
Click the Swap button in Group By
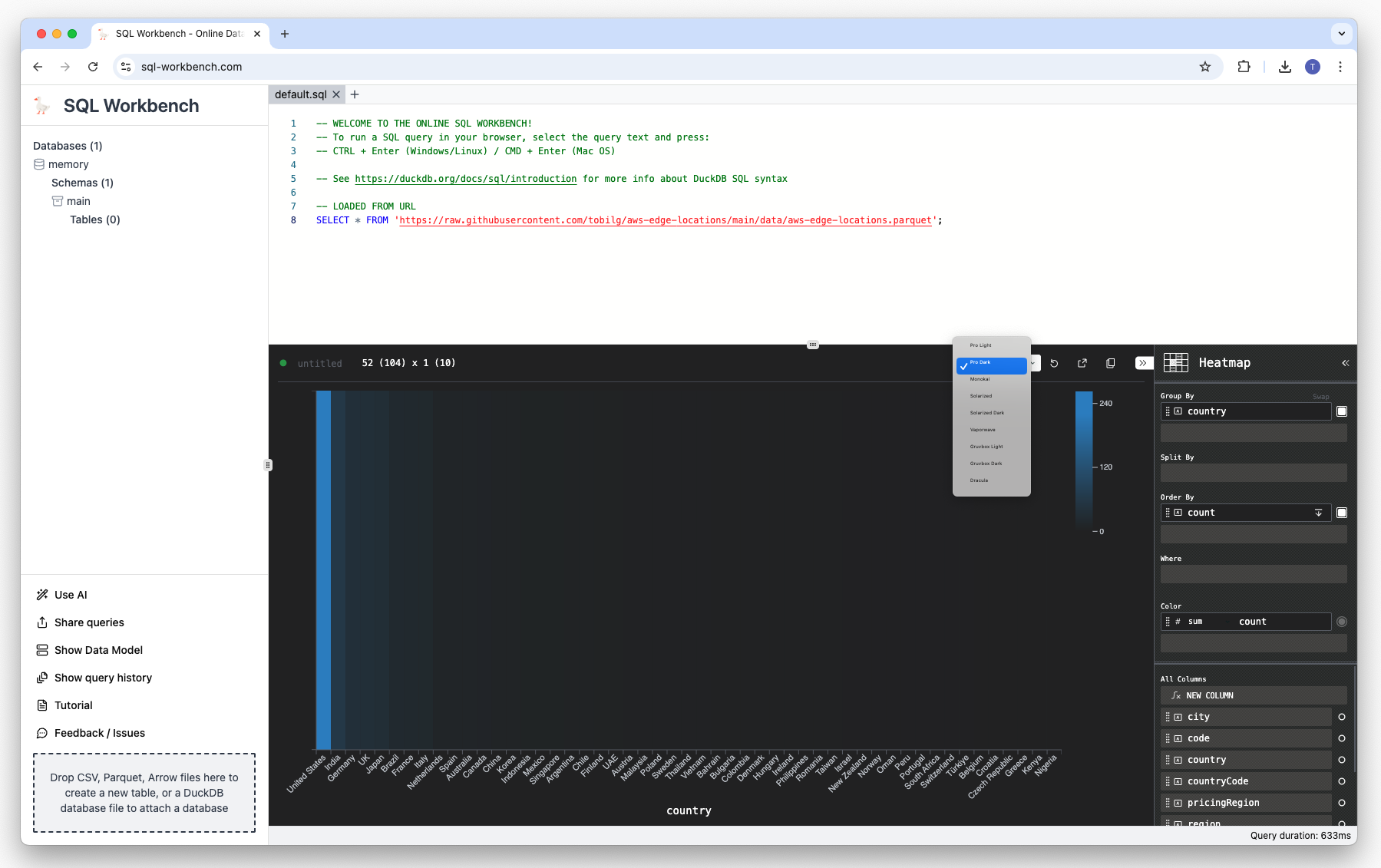1320,397
